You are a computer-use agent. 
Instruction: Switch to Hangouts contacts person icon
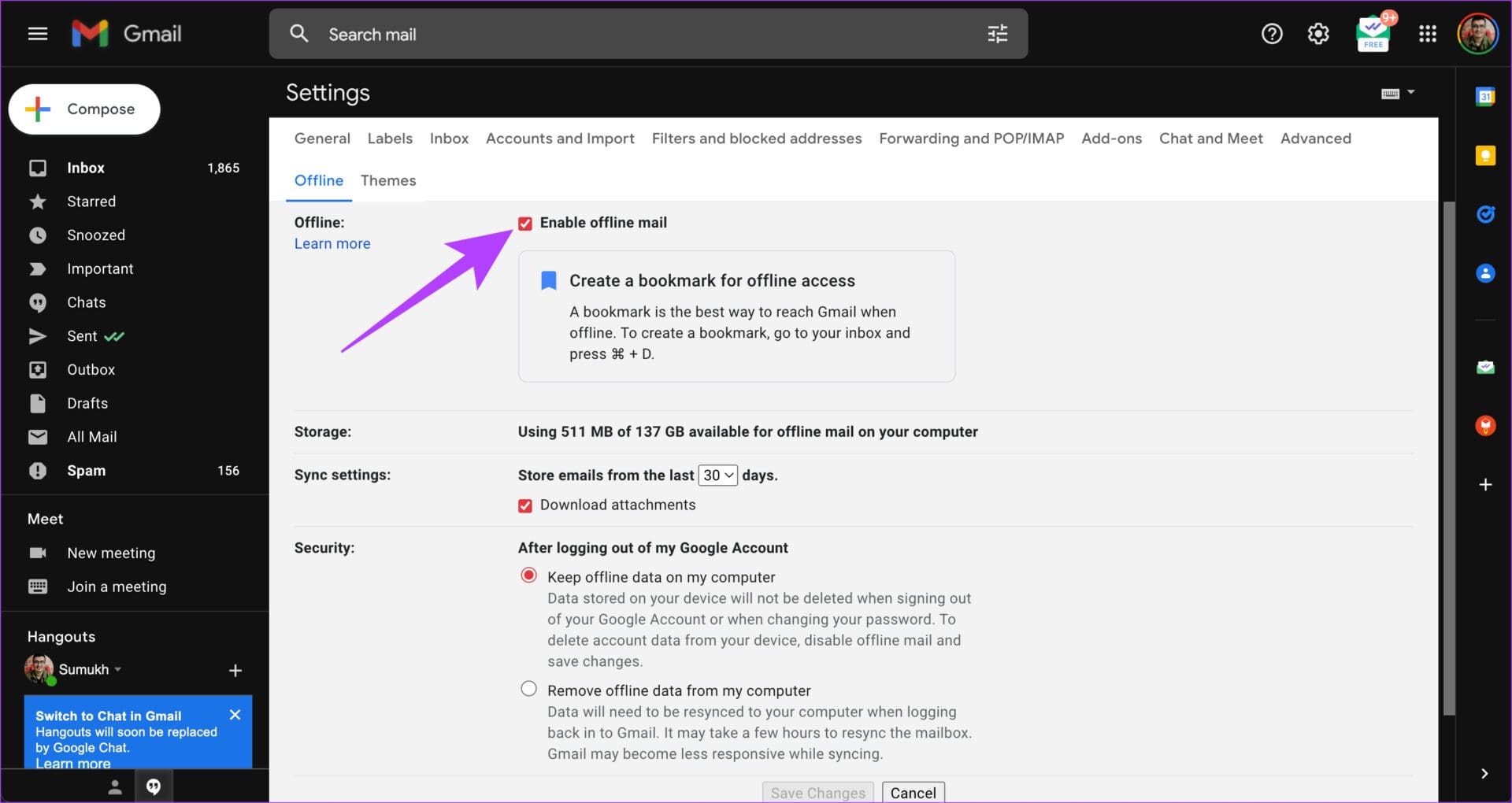pyautogui.click(x=115, y=786)
